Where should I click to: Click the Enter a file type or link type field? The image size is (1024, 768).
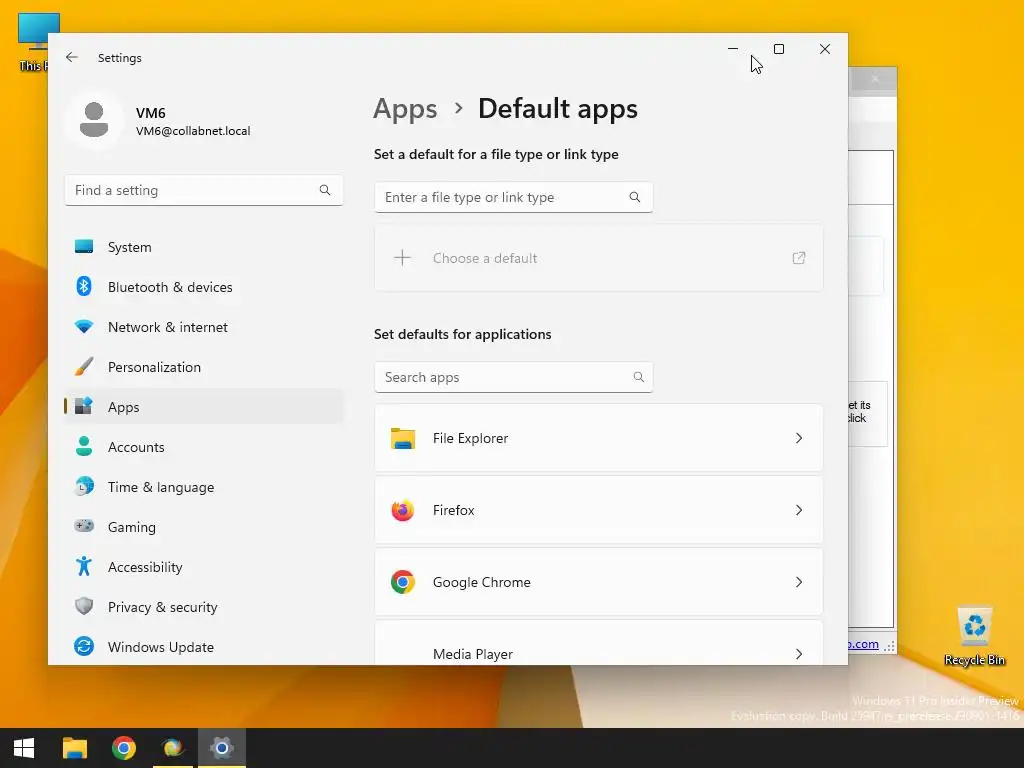tap(513, 197)
